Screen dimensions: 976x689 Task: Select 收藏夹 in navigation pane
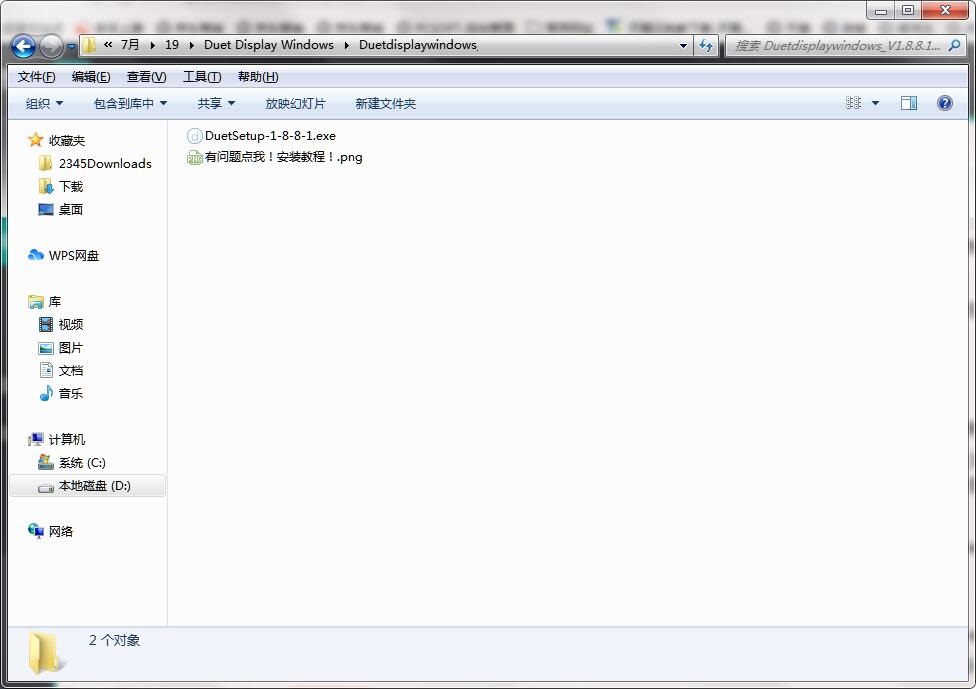[67, 141]
